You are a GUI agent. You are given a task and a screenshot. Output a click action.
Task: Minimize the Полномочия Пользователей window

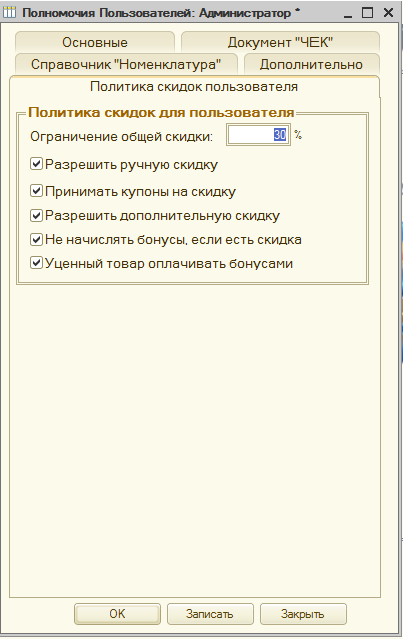pos(348,13)
